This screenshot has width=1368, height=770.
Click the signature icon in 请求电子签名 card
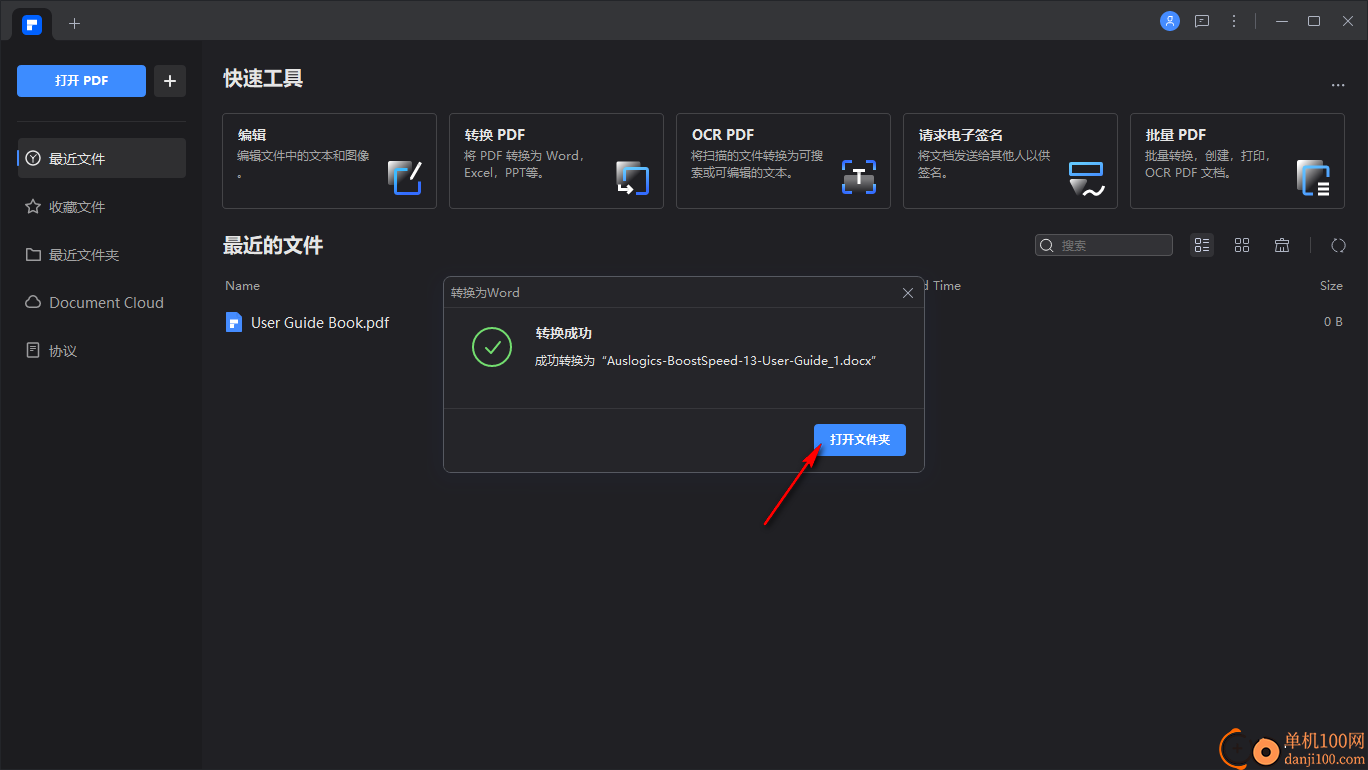pos(1086,178)
